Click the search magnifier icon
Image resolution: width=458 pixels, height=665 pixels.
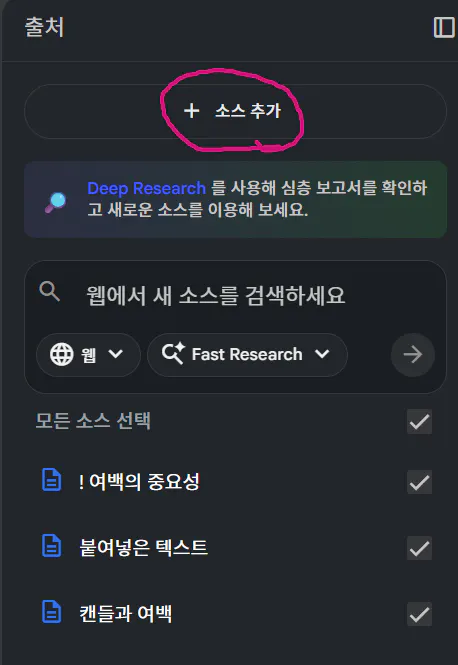point(49,291)
